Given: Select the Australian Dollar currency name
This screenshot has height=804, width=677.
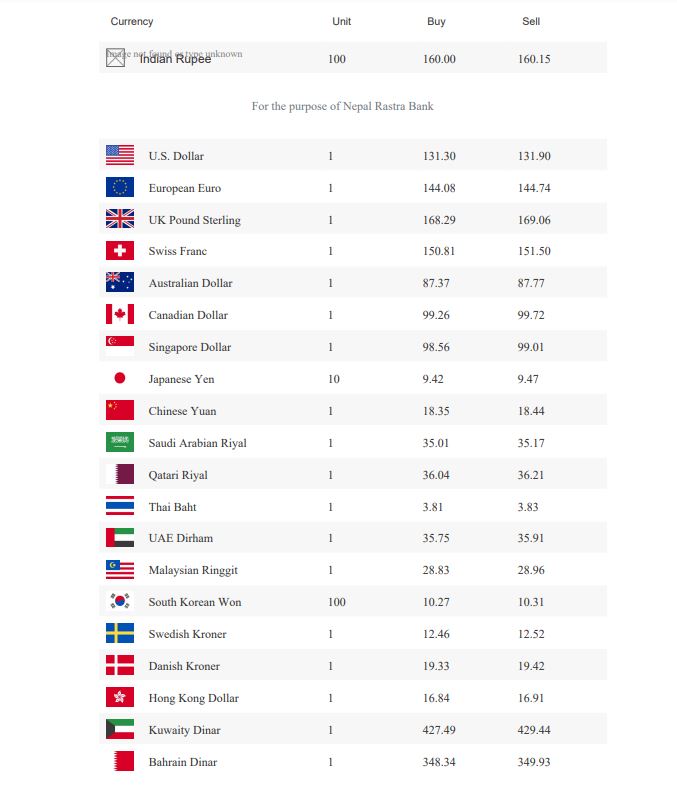Looking at the screenshot, I should [x=190, y=283].
